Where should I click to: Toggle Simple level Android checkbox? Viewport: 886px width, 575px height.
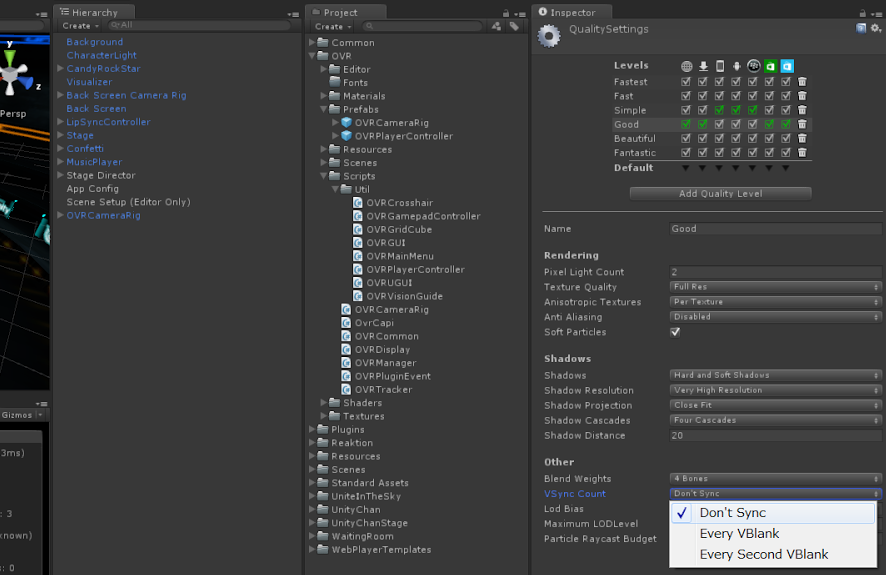[736, 110]
